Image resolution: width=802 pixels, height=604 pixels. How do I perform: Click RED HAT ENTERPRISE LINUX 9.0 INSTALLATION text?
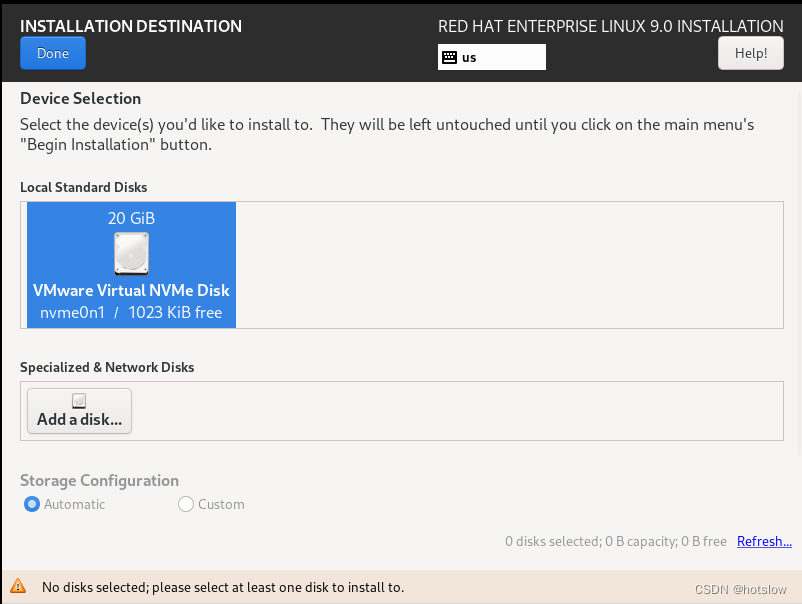[x=611, y=26]
